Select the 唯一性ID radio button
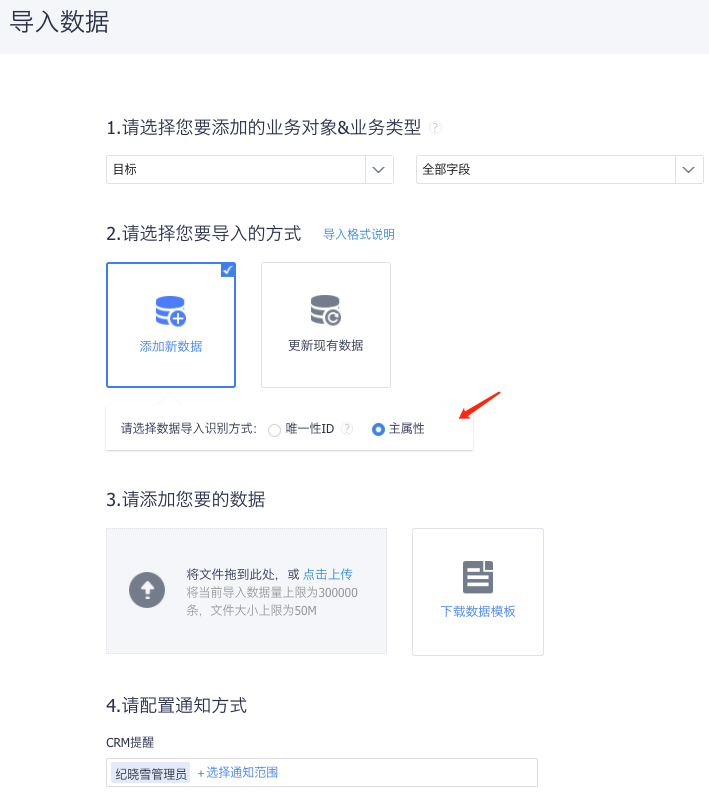Viewport: 709px width, 795px height. [274, 430]
